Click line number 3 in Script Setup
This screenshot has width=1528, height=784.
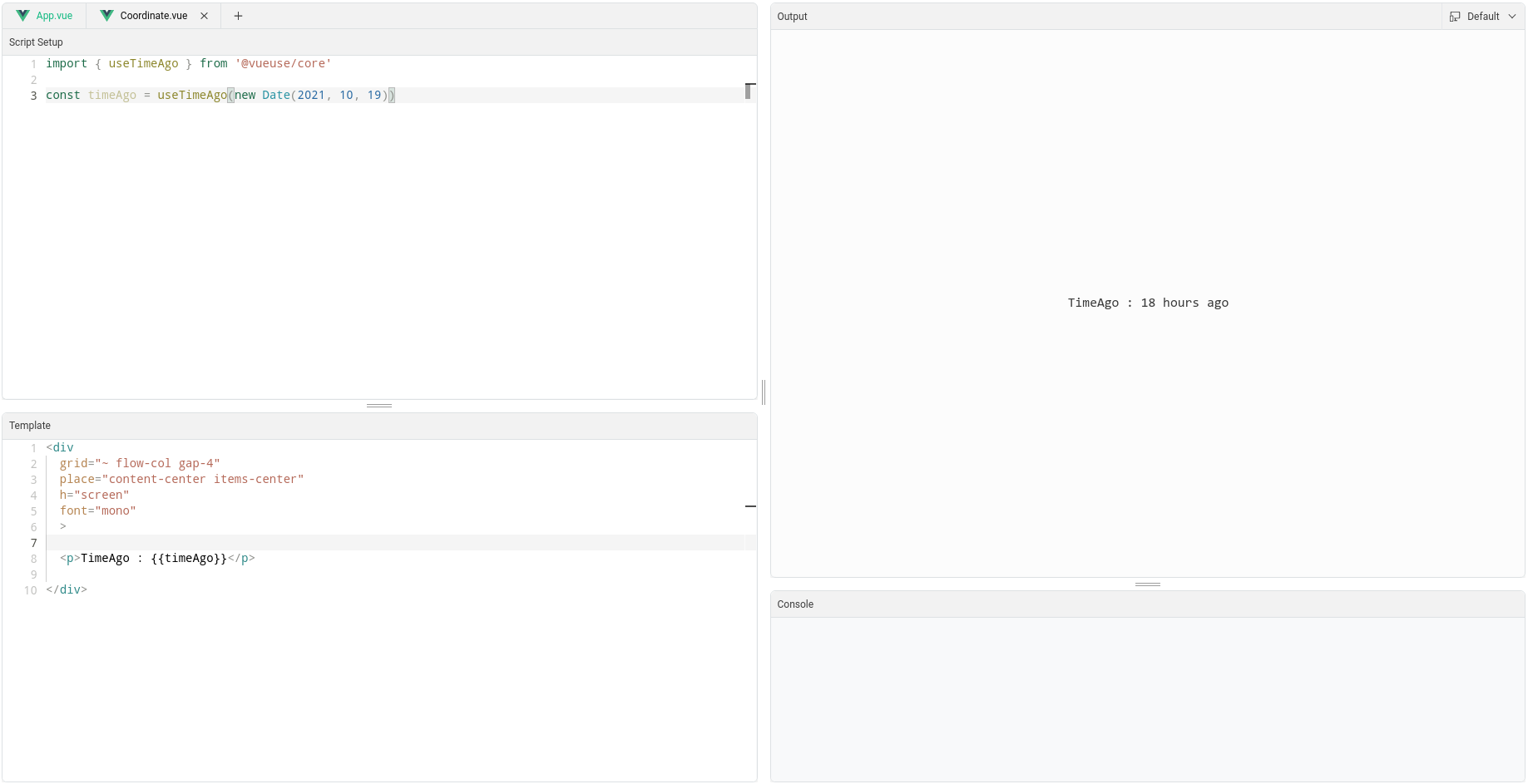click(33, 96)
